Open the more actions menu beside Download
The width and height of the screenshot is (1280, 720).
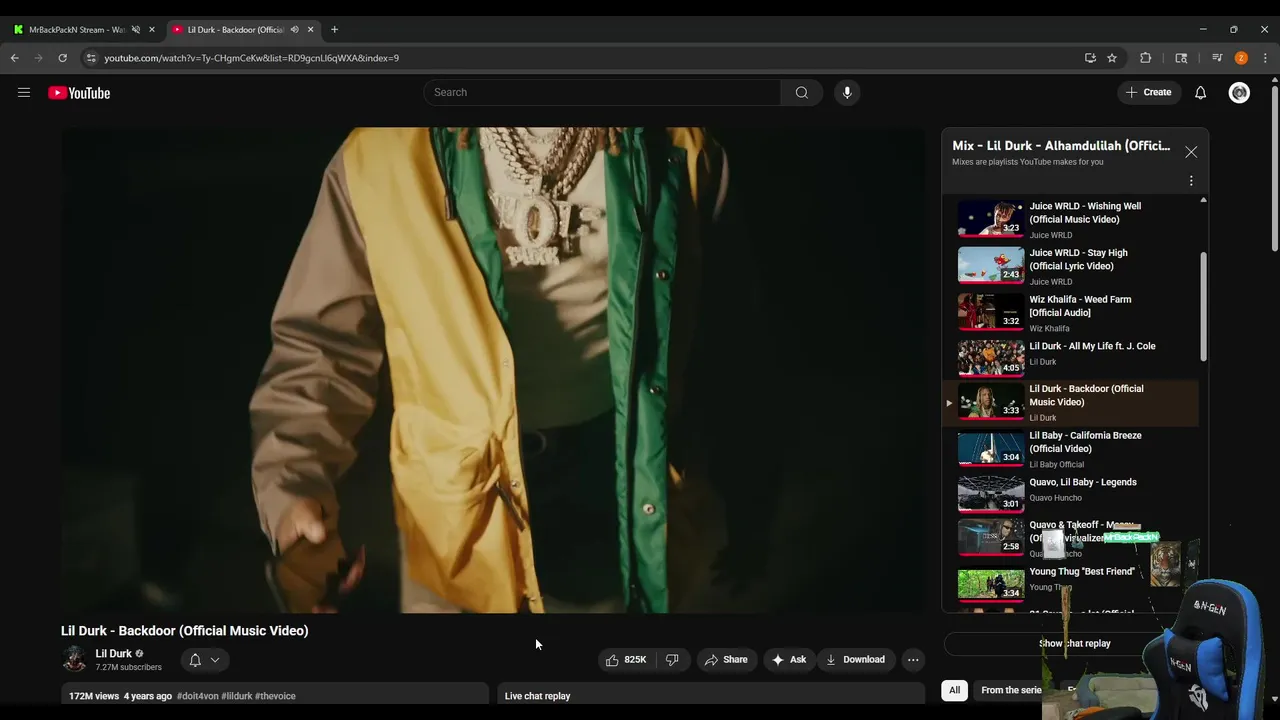click(912, 660)
